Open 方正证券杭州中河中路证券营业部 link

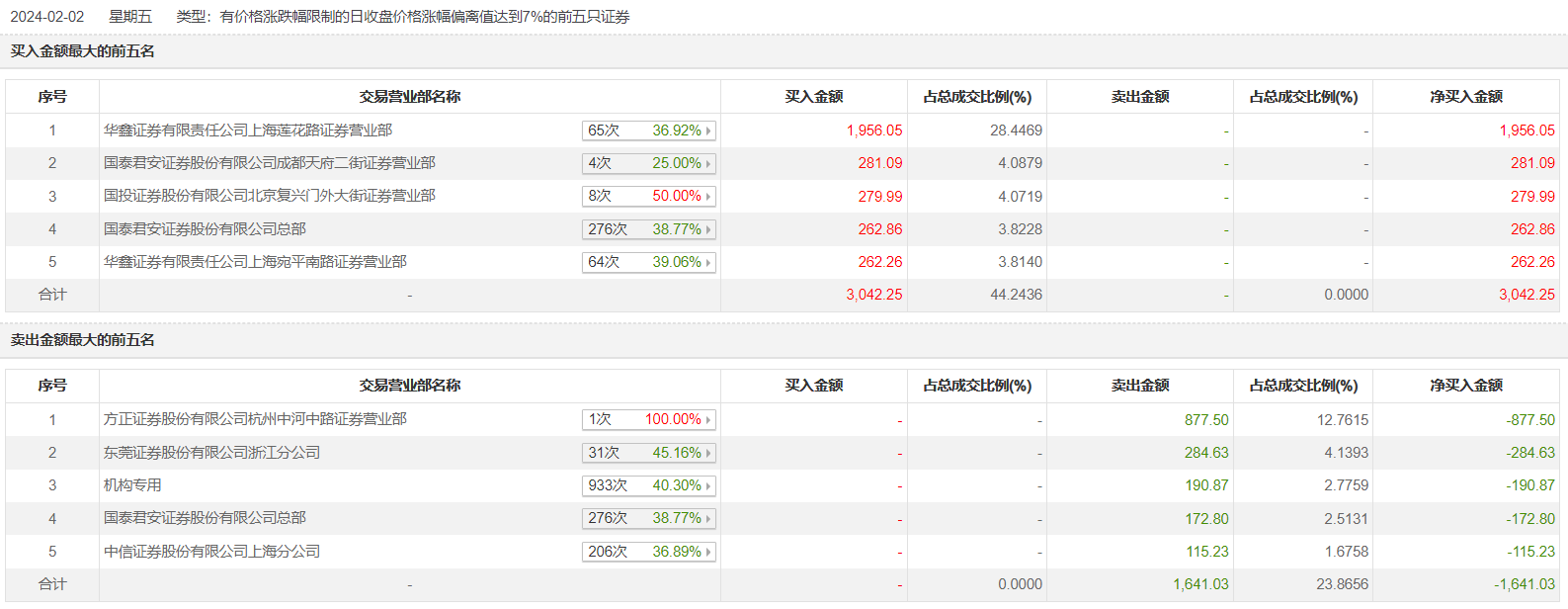pyautogui.click(x=255, y=419)
